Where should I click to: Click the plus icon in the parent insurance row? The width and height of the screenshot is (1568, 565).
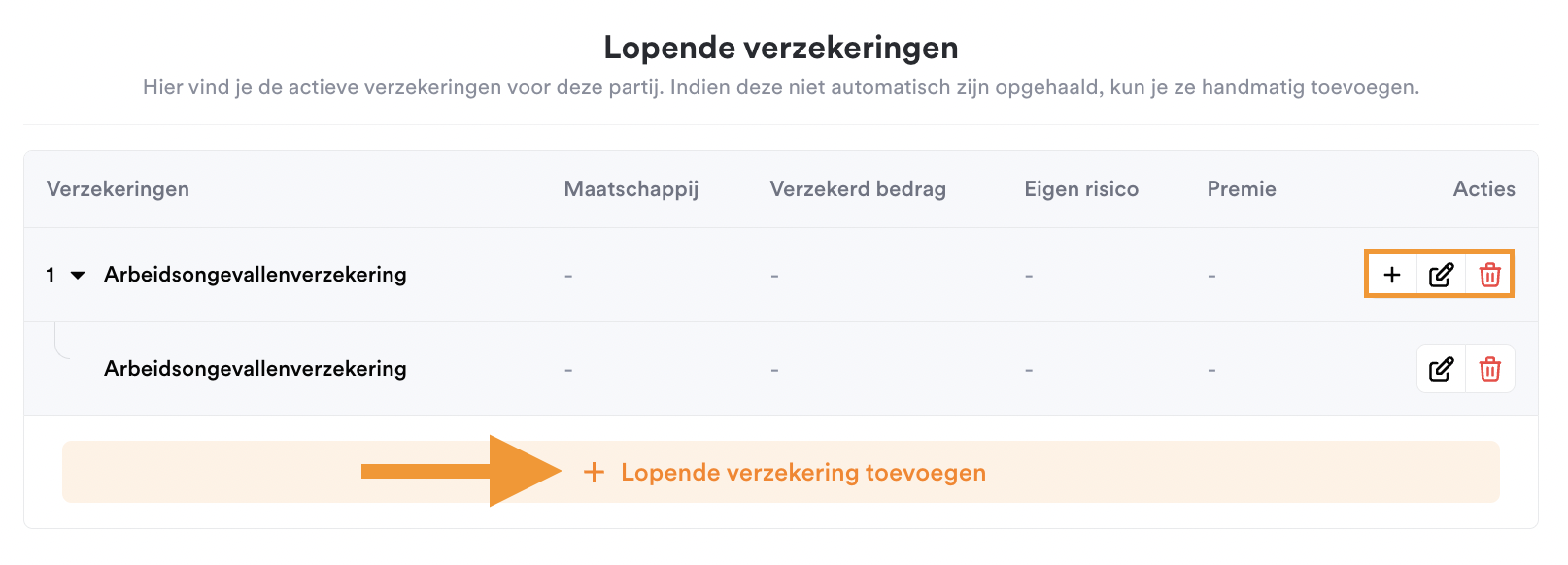[1391, 275]
